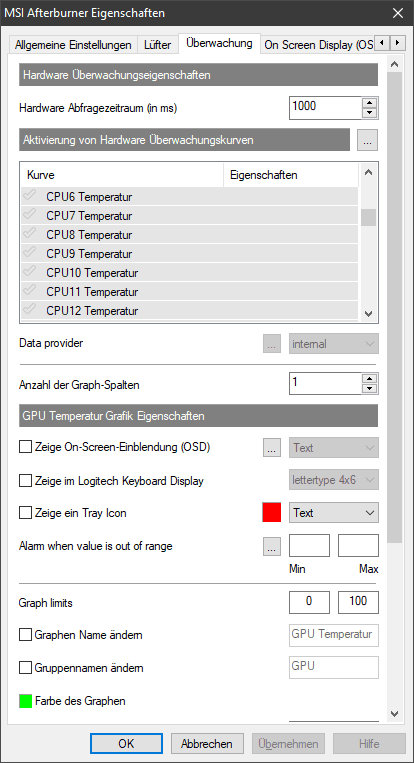The width and height of the screenshot is (414, 763).
Task: Toggle the CPU12 Temperatur checkmark icon
Action: (29, 310)
